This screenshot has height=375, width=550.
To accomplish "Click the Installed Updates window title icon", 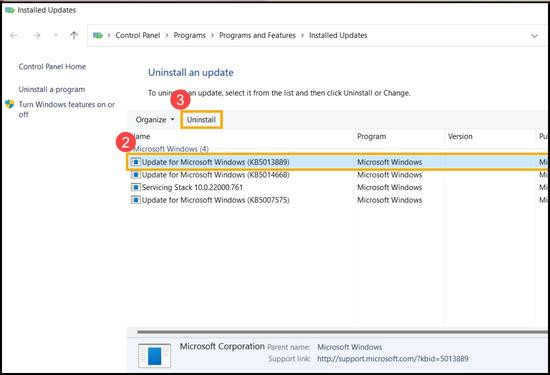I will (9, 10).
